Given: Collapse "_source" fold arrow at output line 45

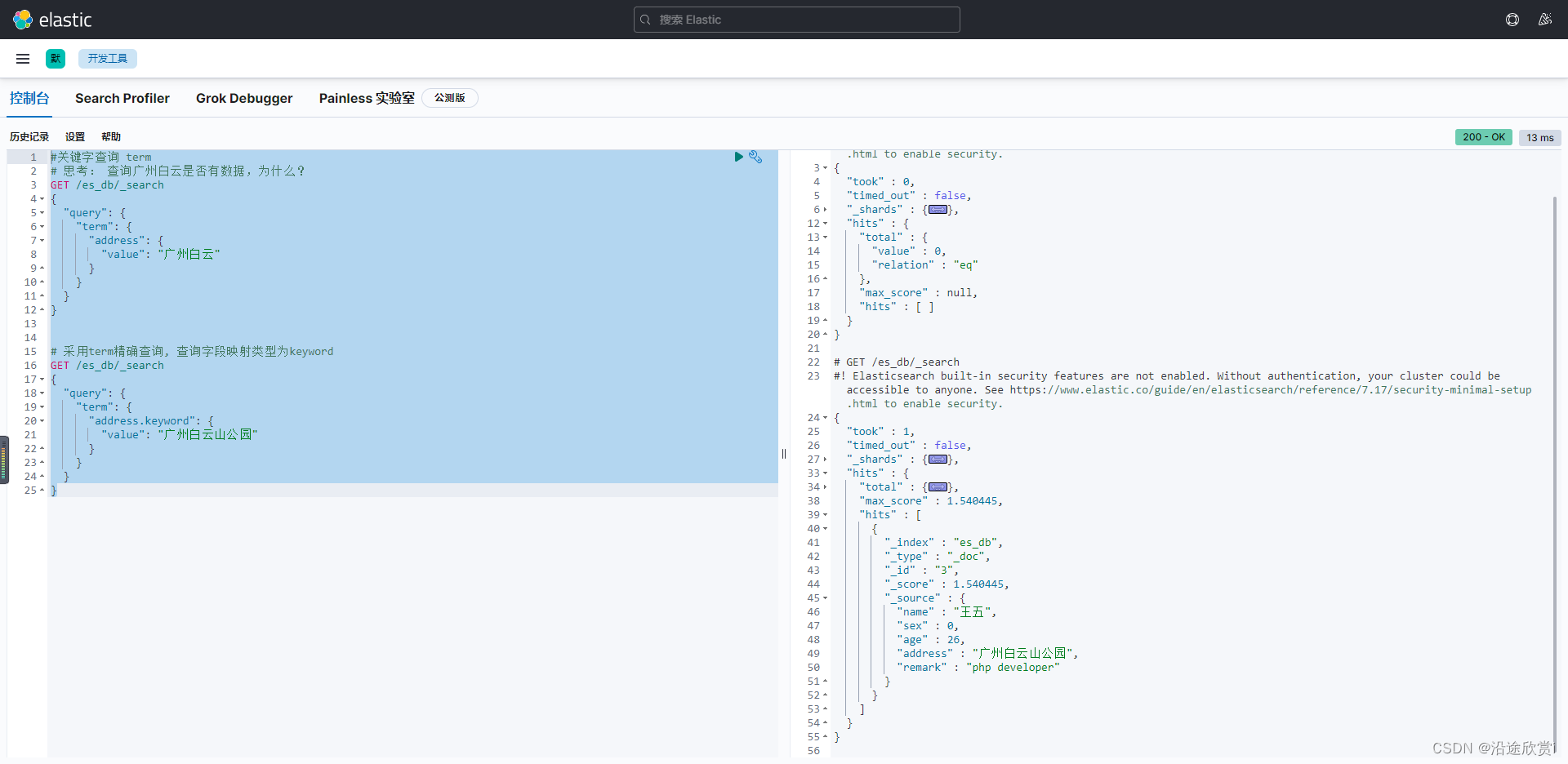Looking at the screenshot, I should click(825, 598).
